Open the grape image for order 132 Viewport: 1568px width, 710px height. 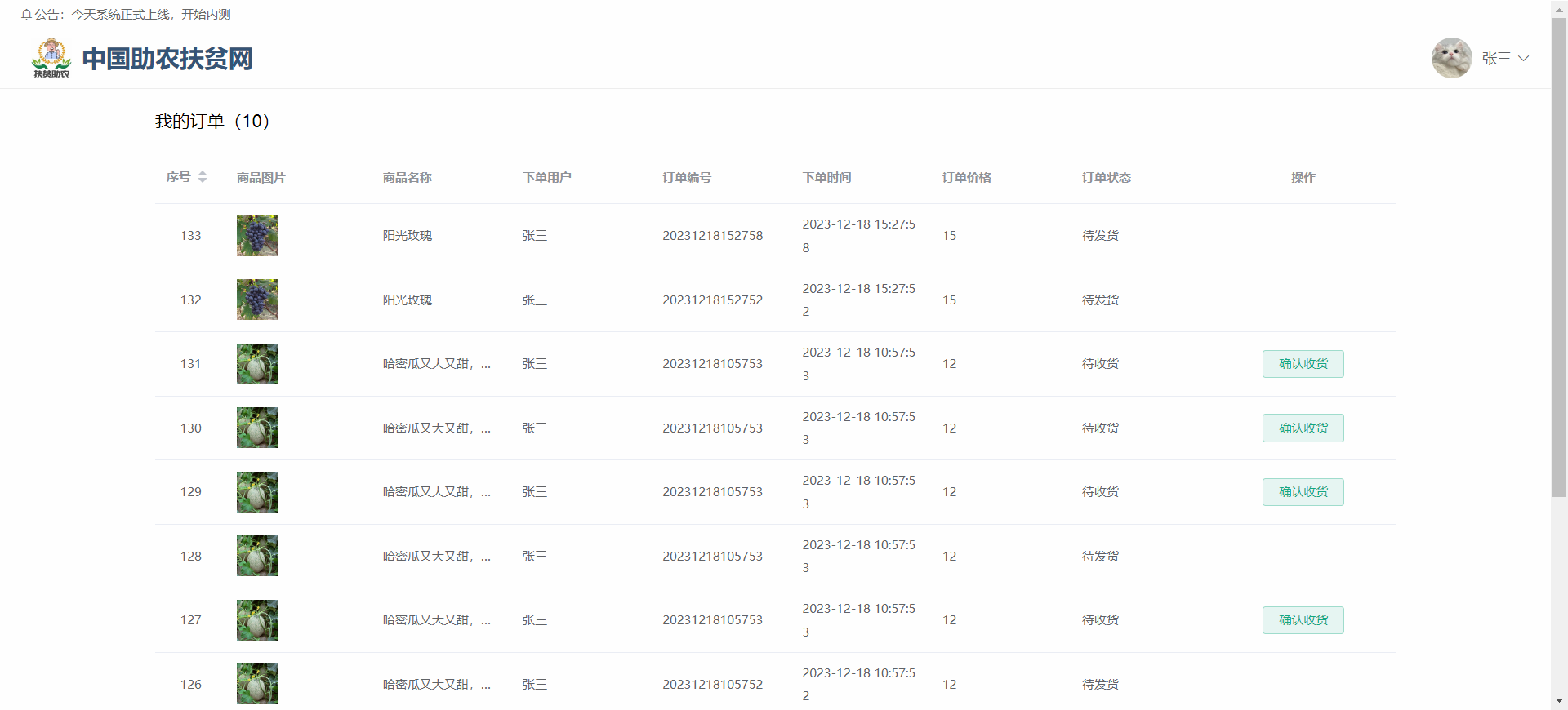(x=257, y=300)
